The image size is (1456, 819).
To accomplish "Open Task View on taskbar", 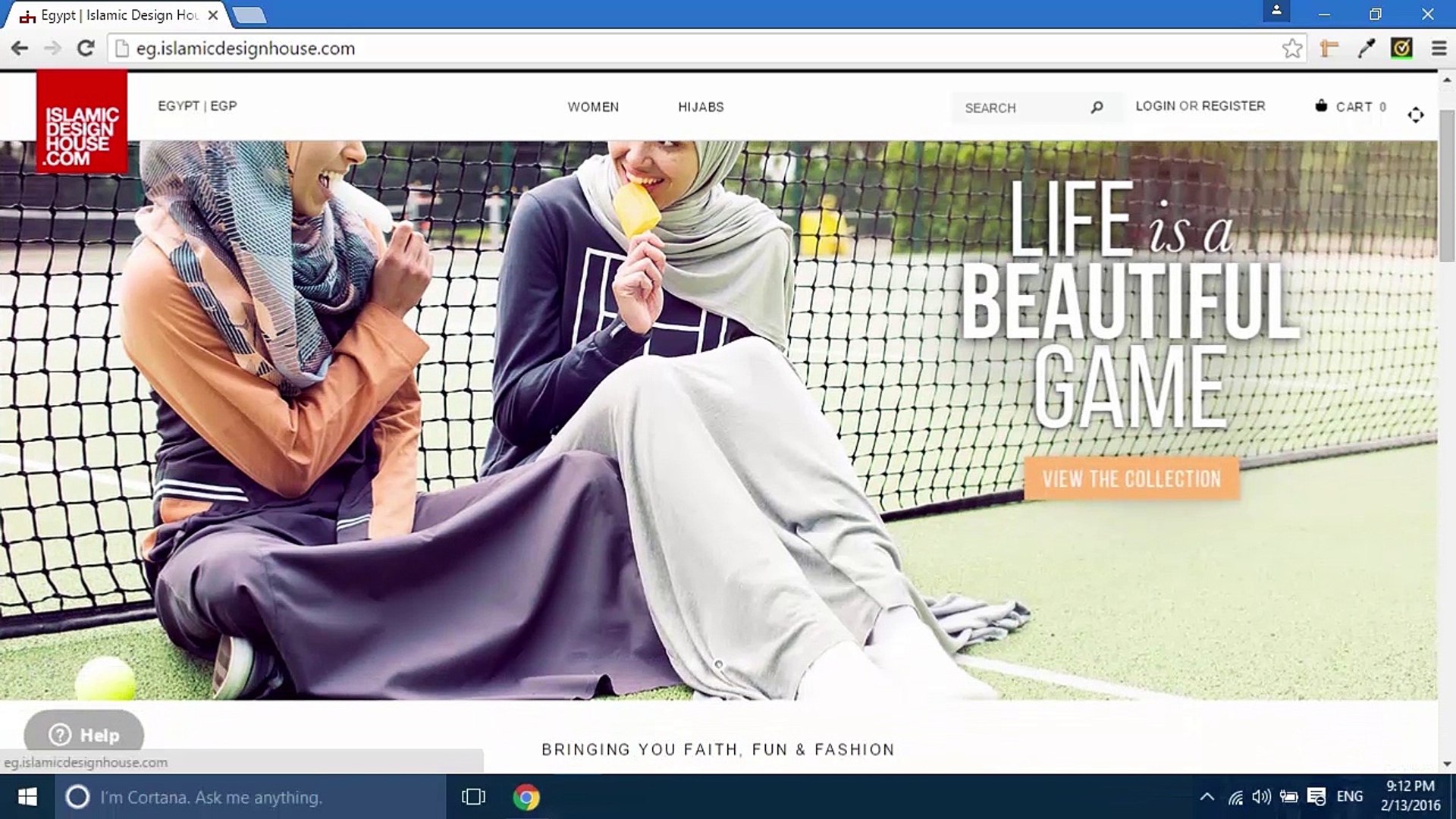I will [x=473, y=797].
